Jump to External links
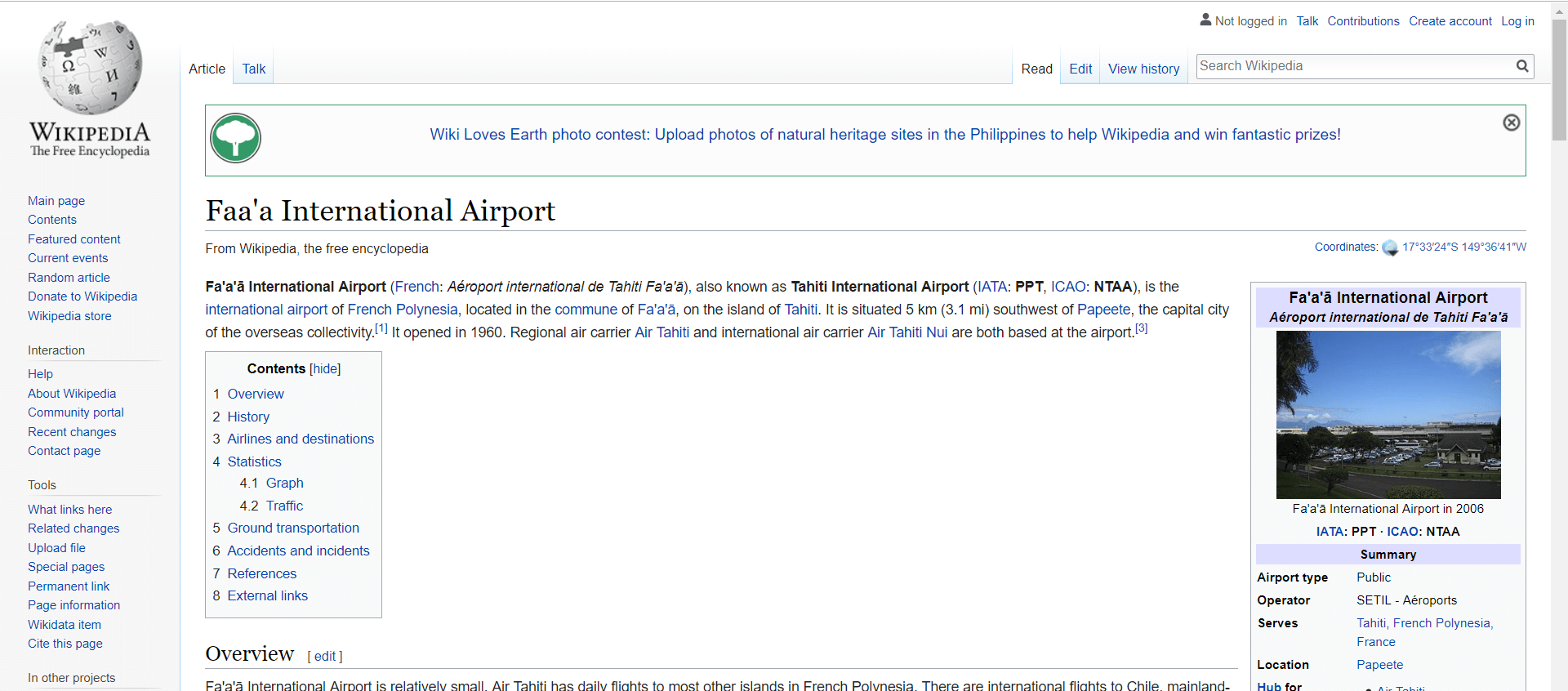Screen dimensions: 1568x691 pos(267,595)
